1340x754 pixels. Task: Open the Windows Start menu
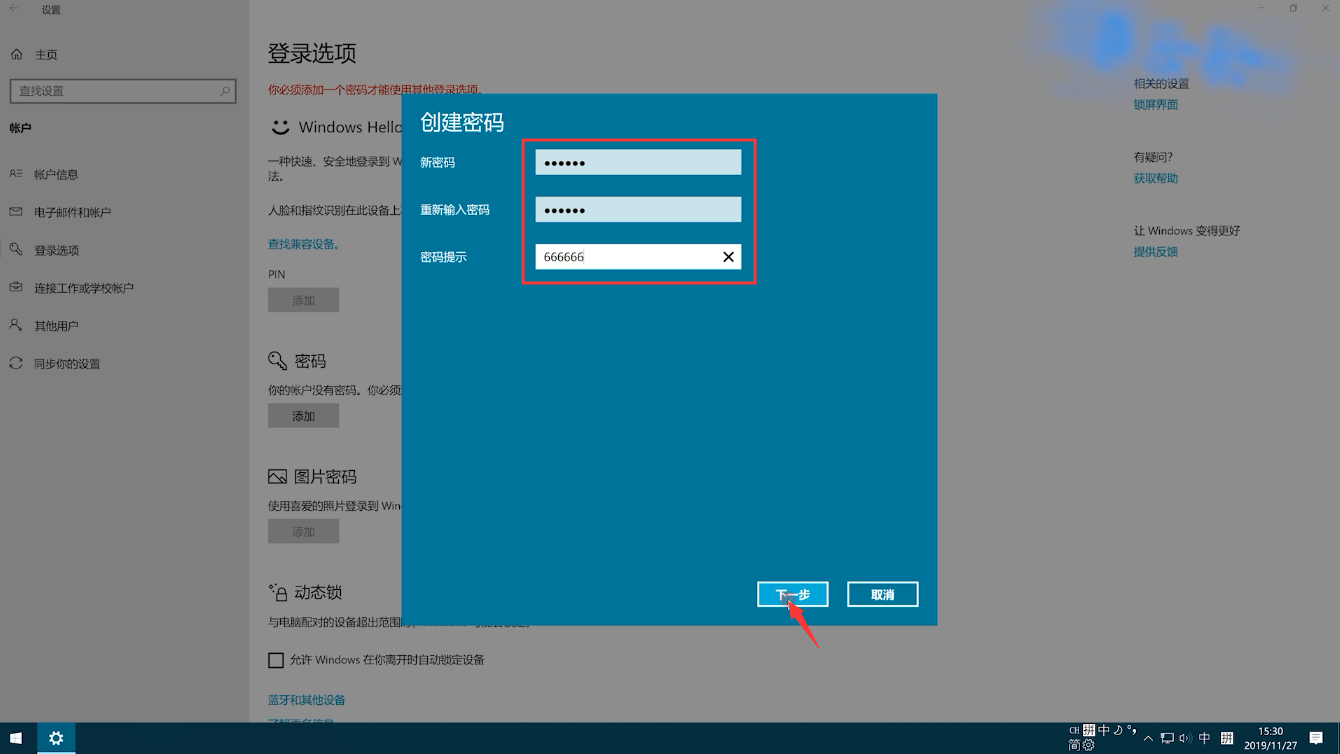[16, 738]
